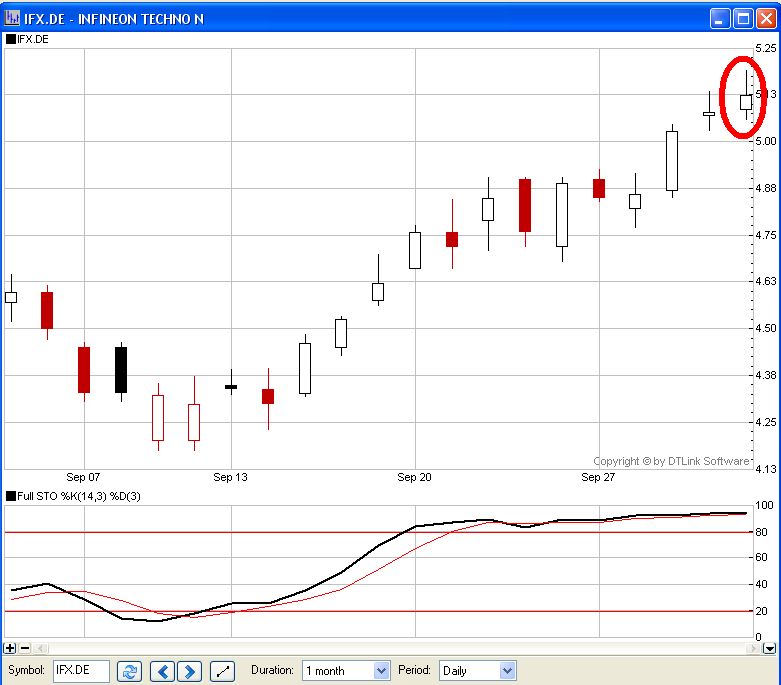Click the Sep 27 date label
The image size is (781, 685).
[598, 477]
